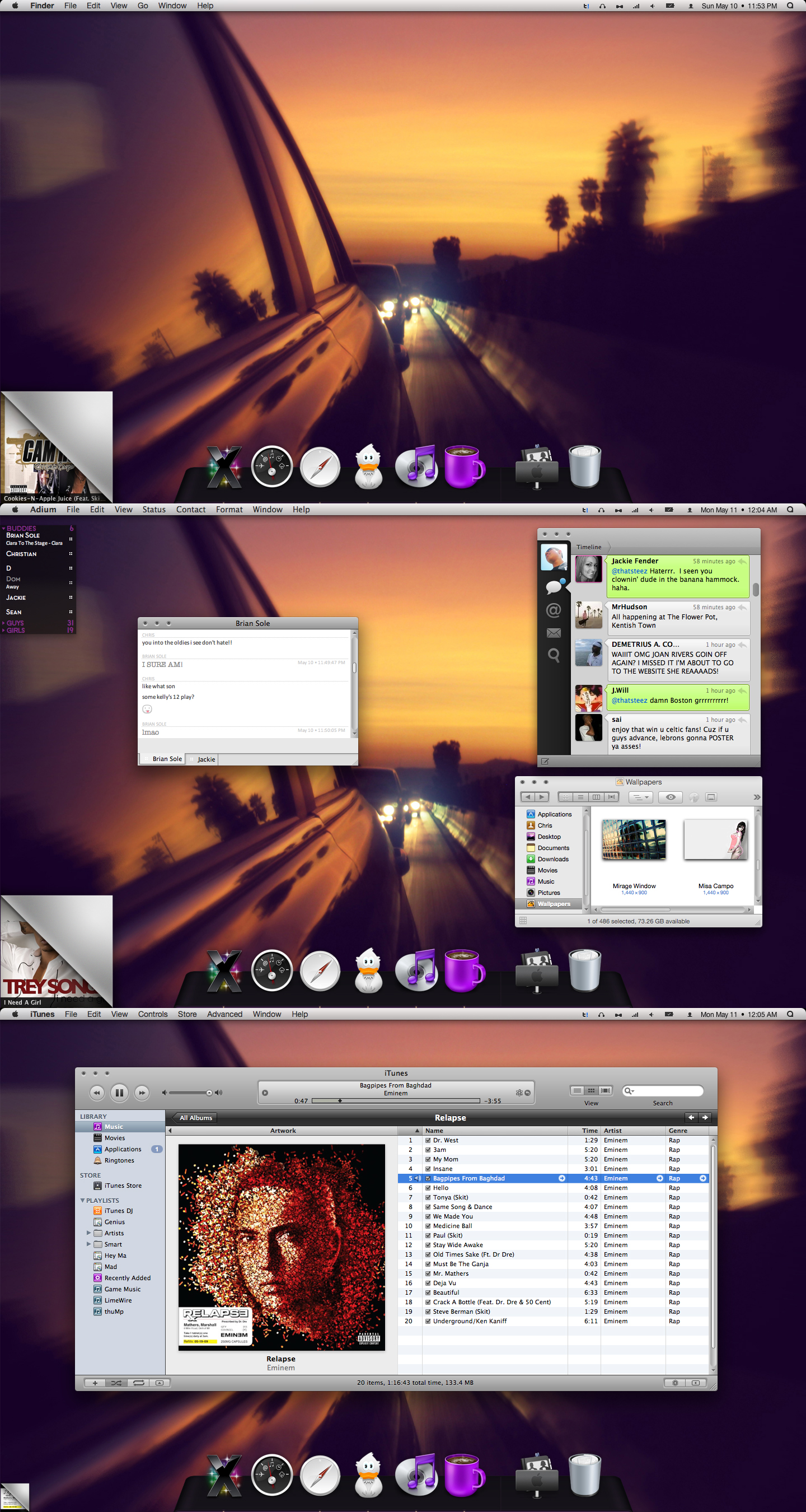Uncheck the Beautiful song checkbox
This screenshot has height=1512, width=806.
(428, 1292)
